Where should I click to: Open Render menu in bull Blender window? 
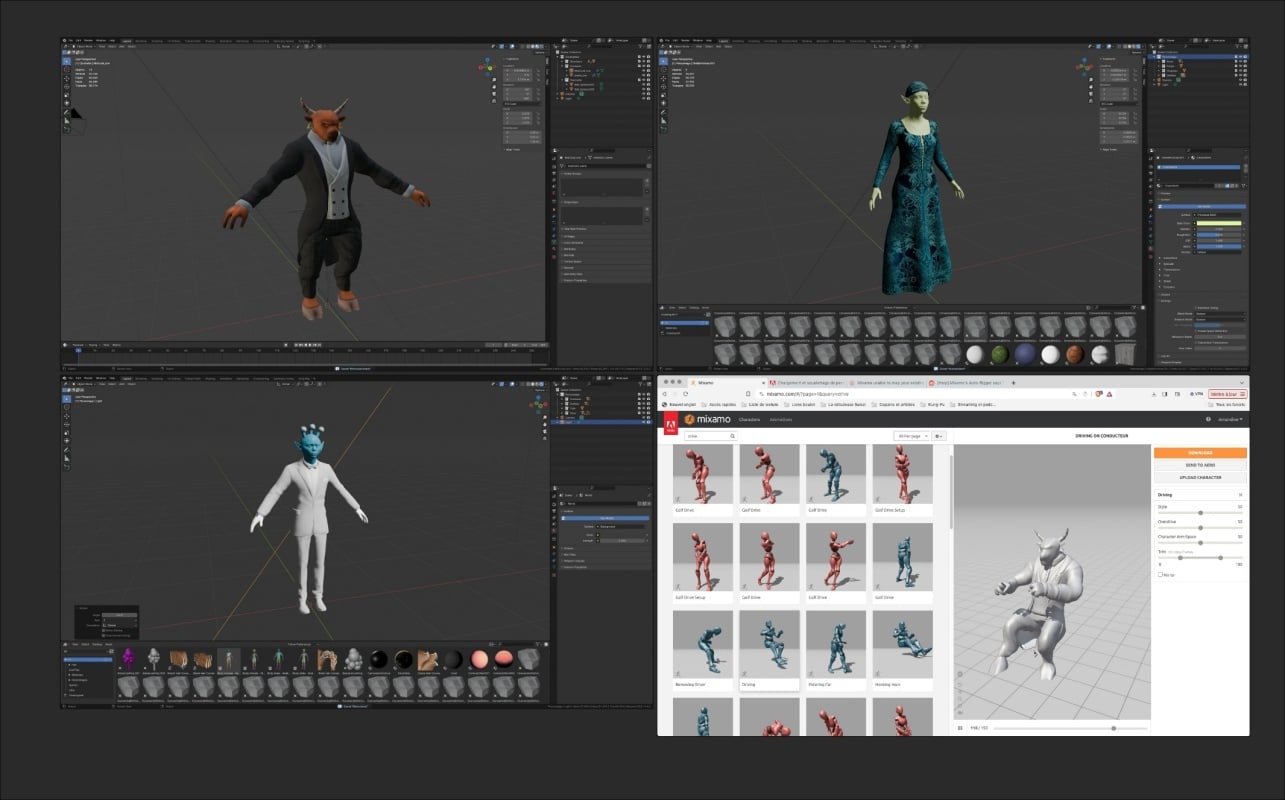click(88, 40)
